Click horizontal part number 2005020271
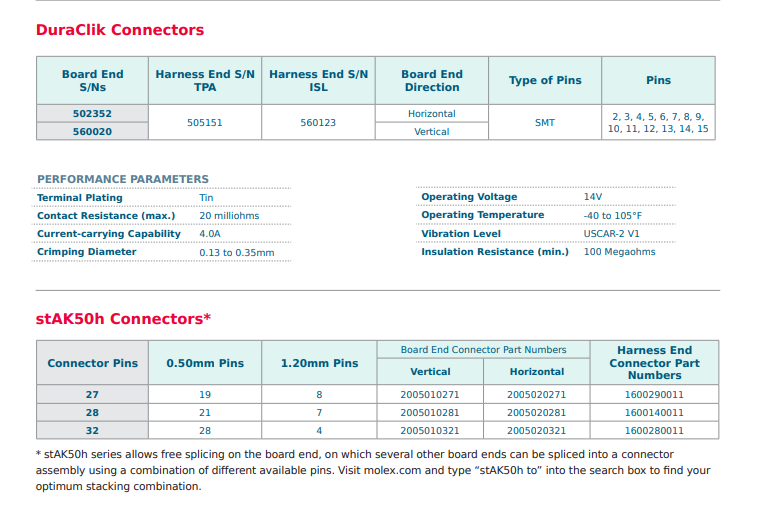760x514 pixels. tap(537, 394)
